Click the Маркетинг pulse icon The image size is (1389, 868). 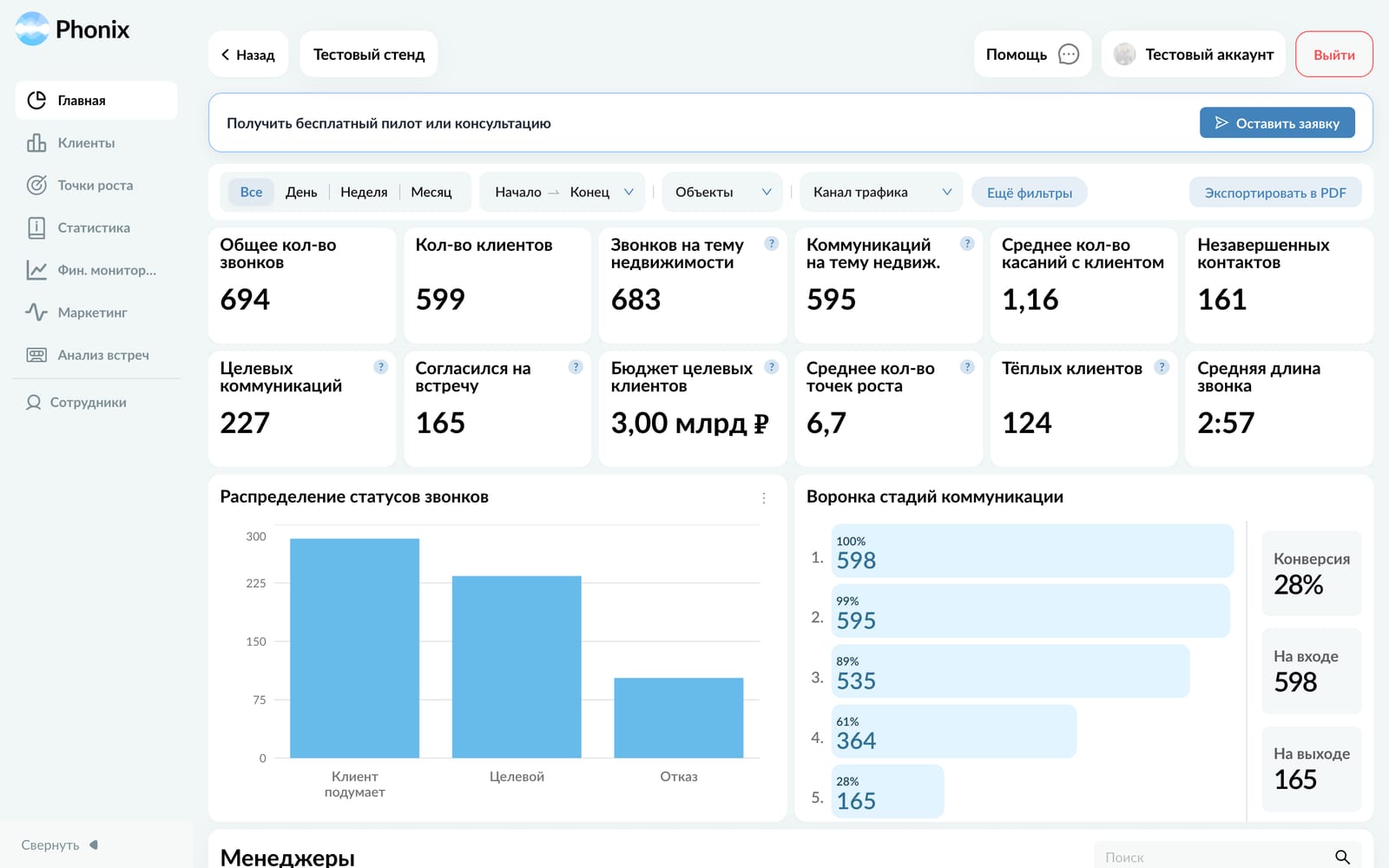pyautogui.click(x=36, y=312)
